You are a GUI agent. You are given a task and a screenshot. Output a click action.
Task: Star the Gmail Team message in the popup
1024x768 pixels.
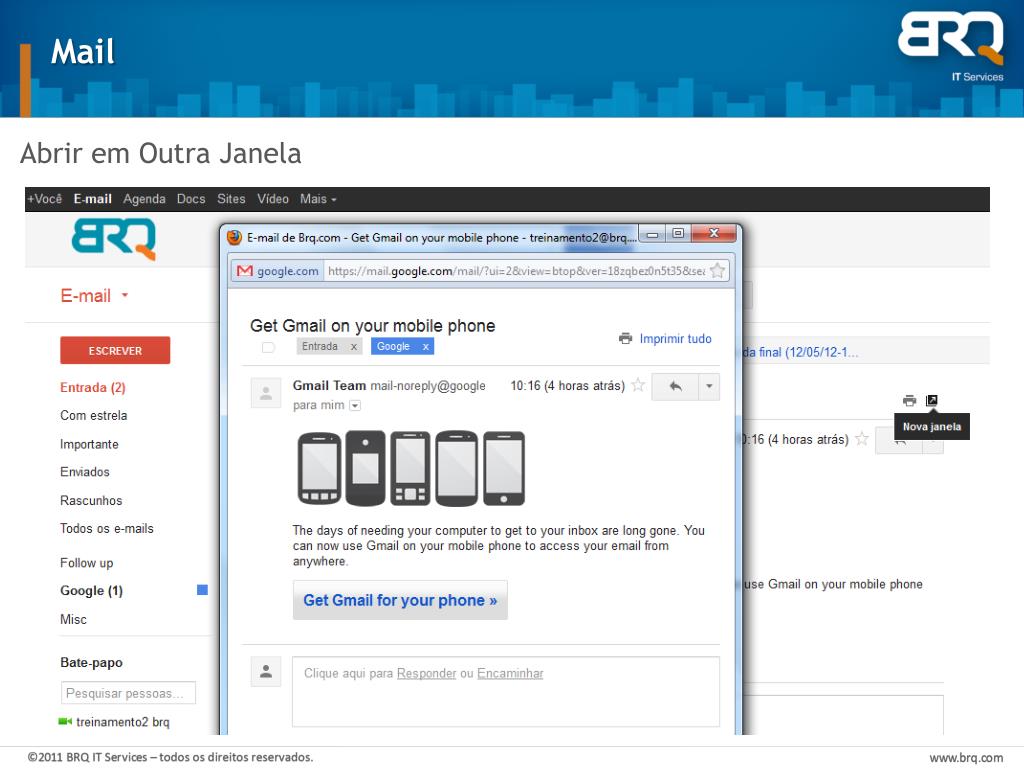(x=638, y=385)
